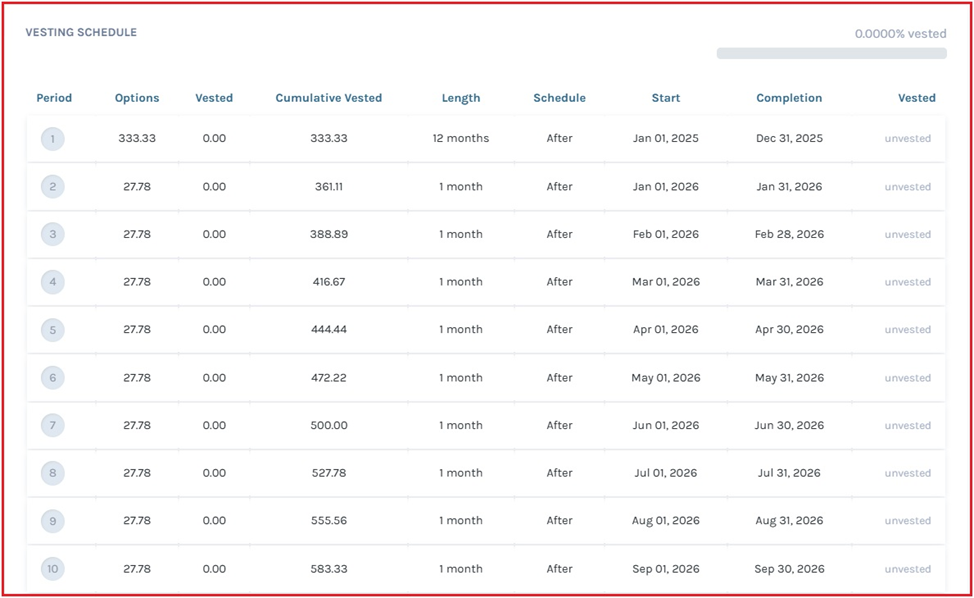Sort the table by Start date
Screen dimensions: 974x598
tap(665, 97)
